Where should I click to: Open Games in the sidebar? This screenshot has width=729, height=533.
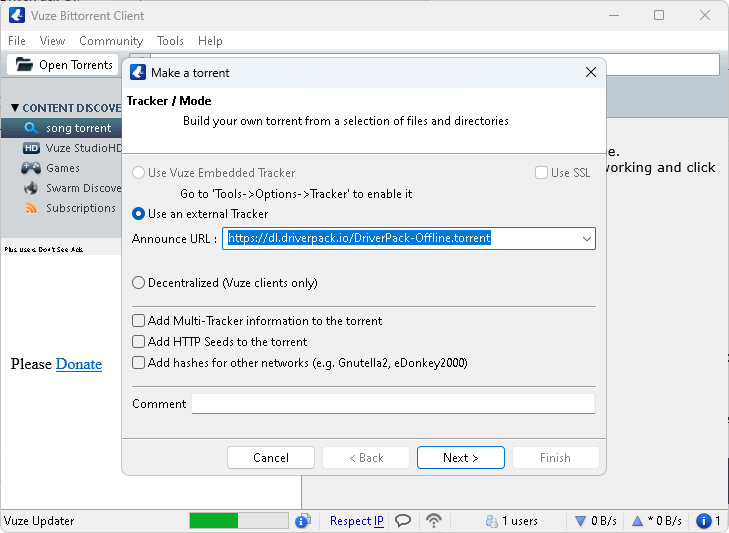(61, 168)
